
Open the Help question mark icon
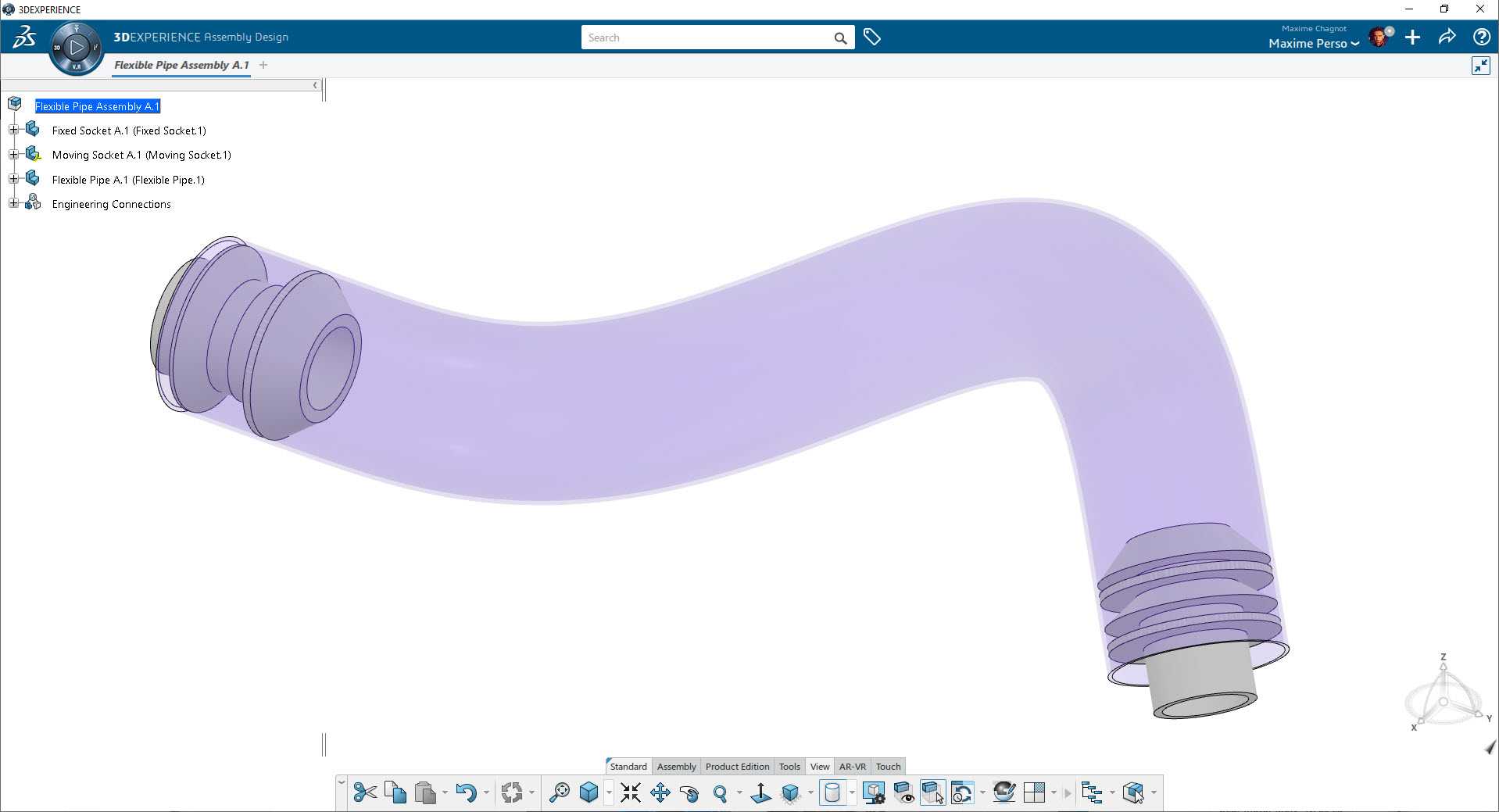pyautogui.click(x=1481, y=37)
